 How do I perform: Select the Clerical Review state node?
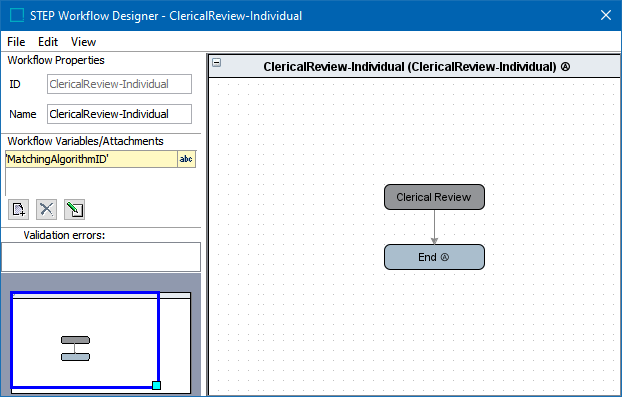(x=434, y=197)
